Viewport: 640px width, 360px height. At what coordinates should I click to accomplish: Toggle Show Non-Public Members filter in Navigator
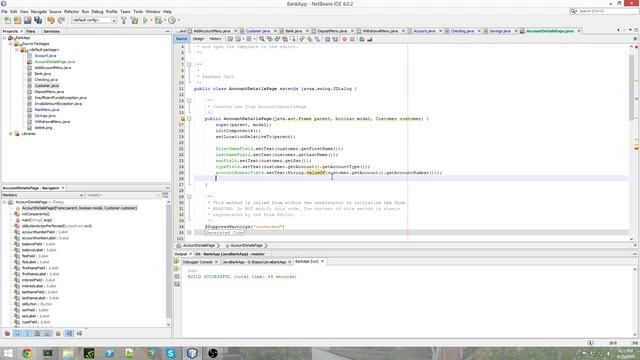point(37,333)
